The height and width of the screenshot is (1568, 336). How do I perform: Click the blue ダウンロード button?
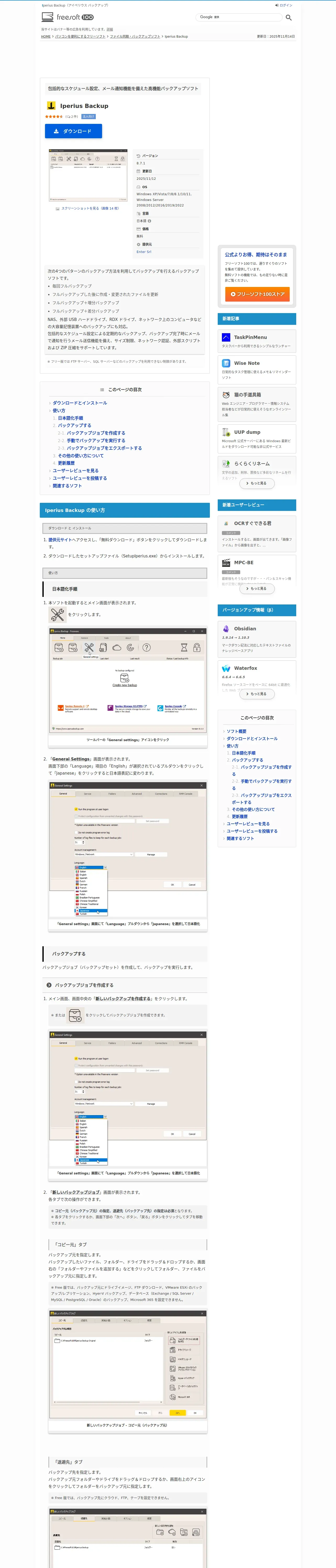click(x=73, y=131)
